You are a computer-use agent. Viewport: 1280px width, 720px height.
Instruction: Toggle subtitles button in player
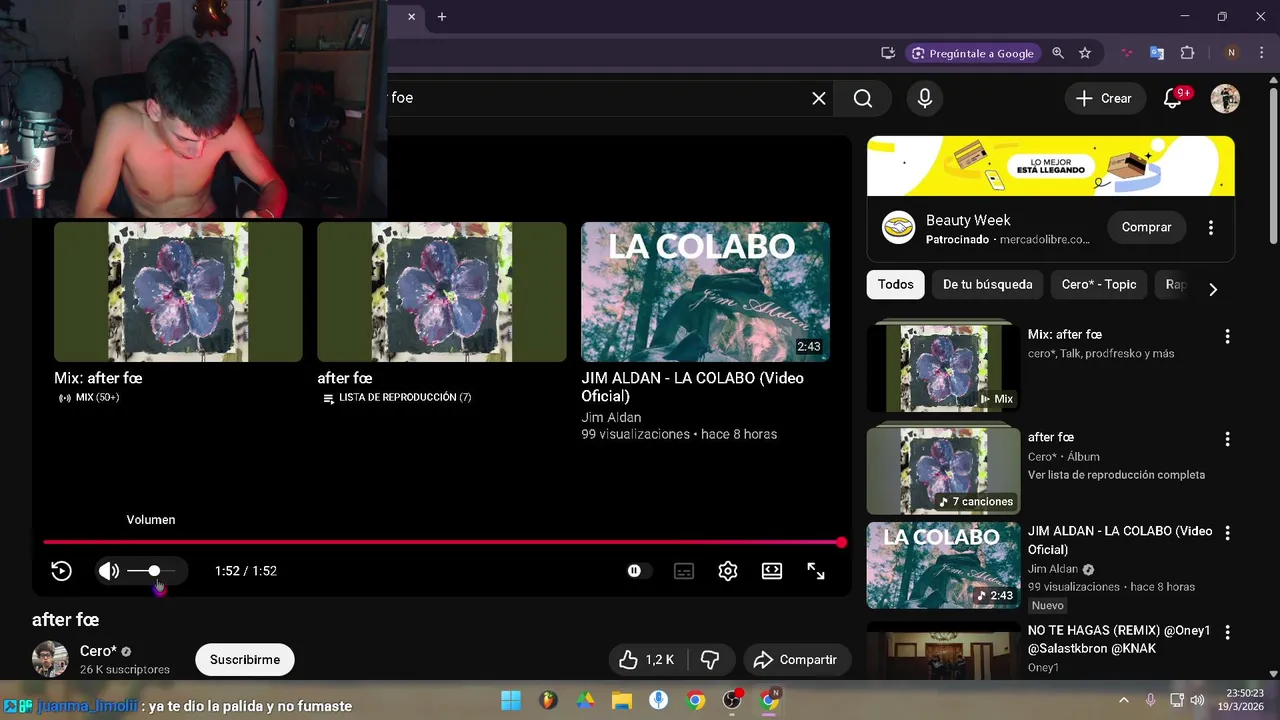pyautogui.click(x=684, y=571)
